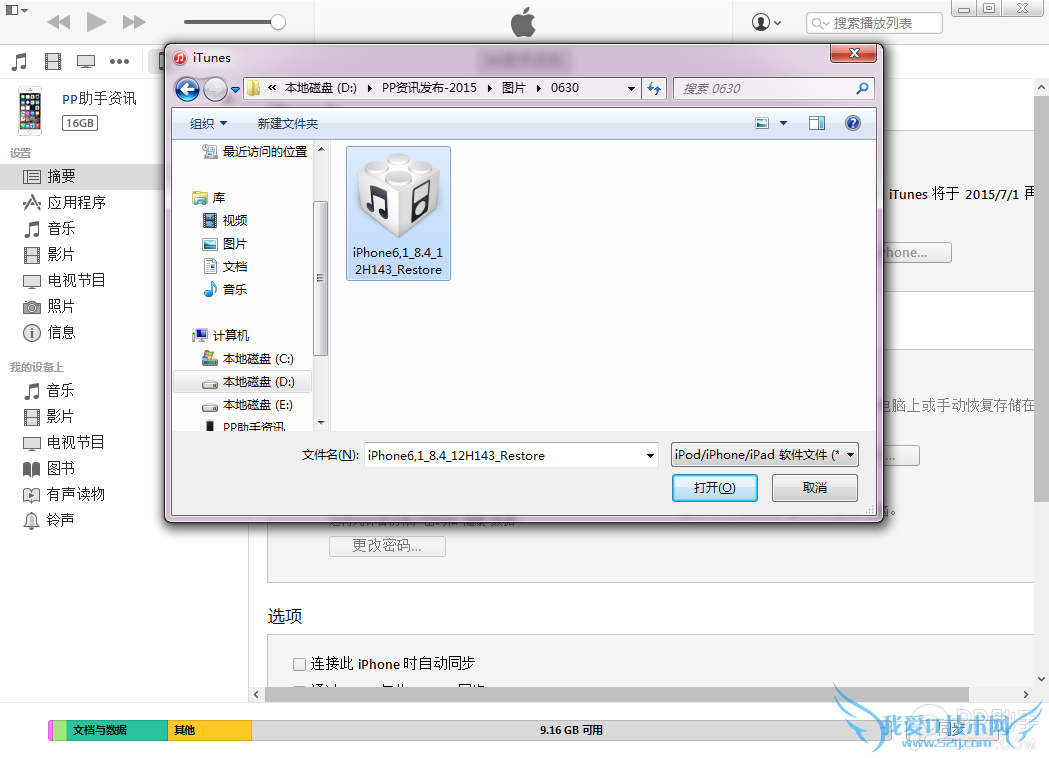The width and height of the screenshot is (1049, 758).
Task: Click 新建文件夹 button
Action: pyautogui.click(x=288, y=124)
